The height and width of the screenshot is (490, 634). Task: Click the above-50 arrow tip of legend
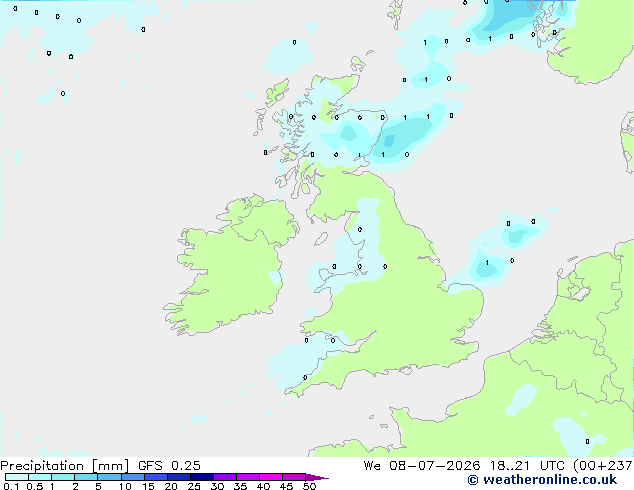pos(317,477)
